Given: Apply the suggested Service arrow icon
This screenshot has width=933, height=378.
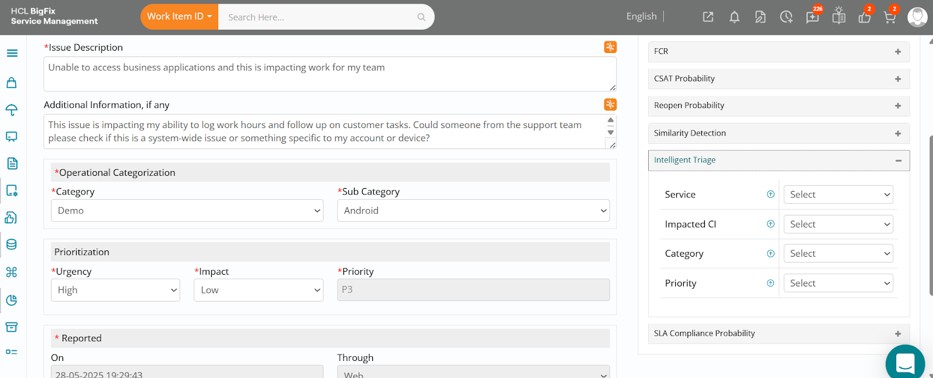Looking at the screenshot, I should 771,194.
